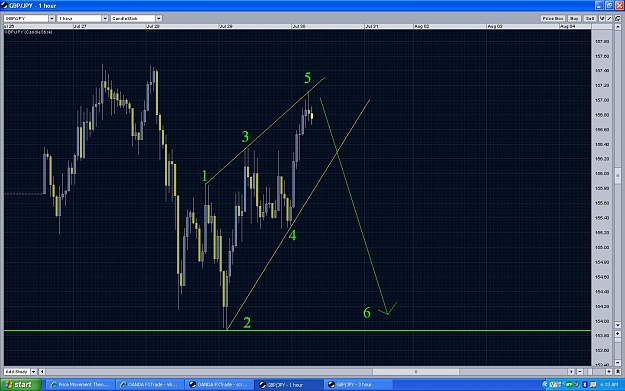Switch to OANDA FXTrade - scr... taskbar window
The width and height of the screenshot is (625, 391).
tap(219, 385)
